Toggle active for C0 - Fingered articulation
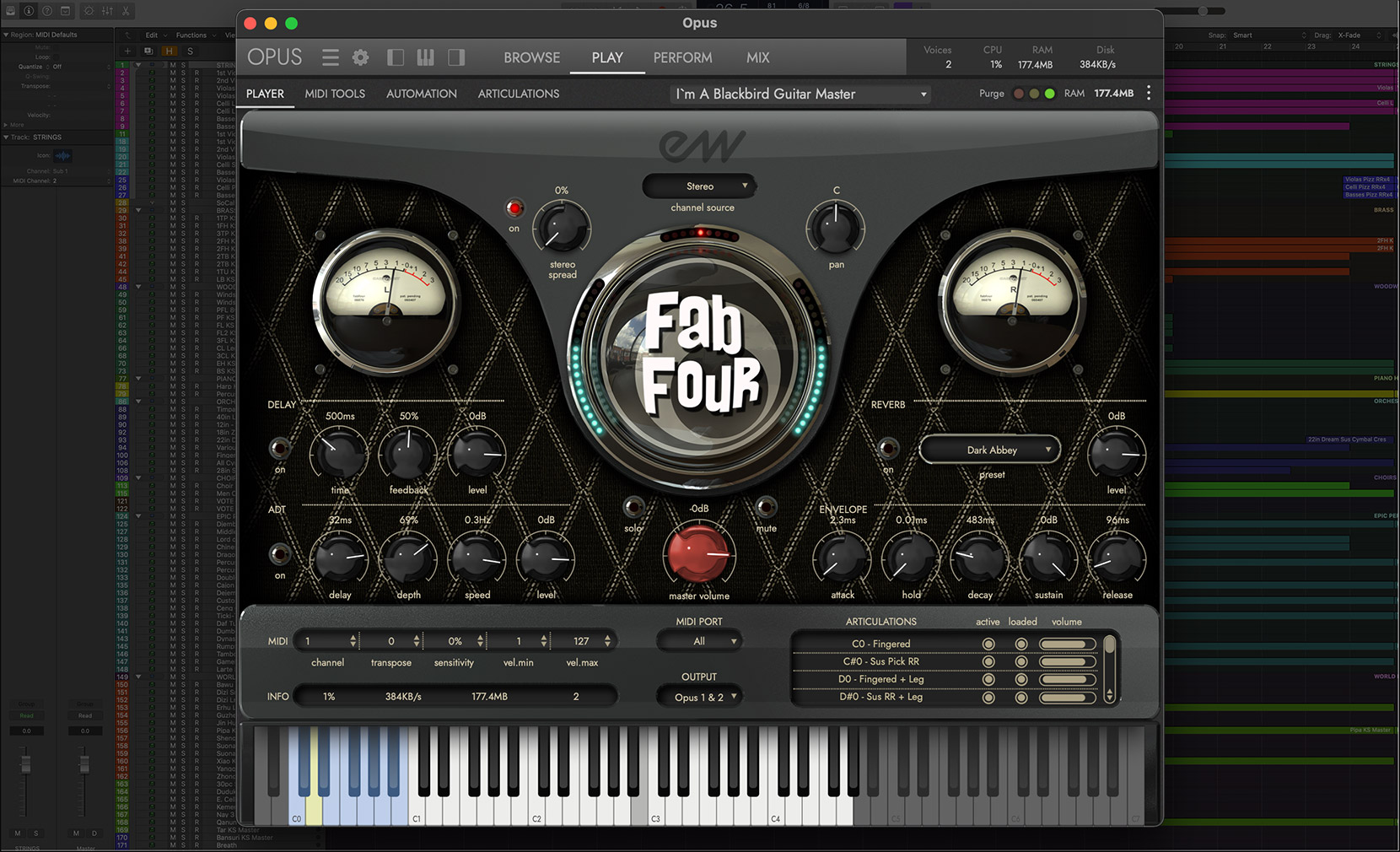 click(x=988, y=644)
